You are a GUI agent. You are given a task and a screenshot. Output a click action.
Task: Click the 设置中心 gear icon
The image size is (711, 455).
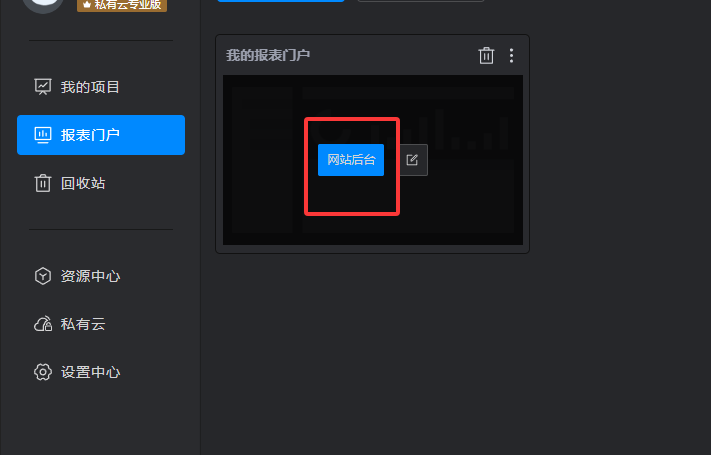(x=43, y=372)
